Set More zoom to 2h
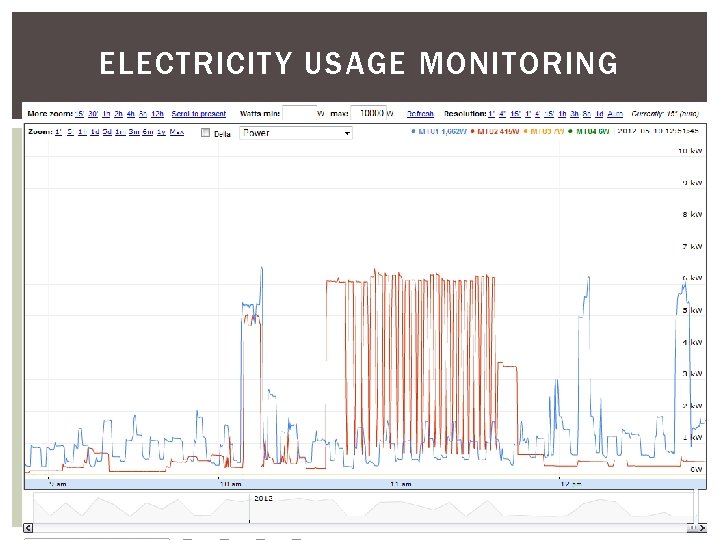 tap(118, 113)
